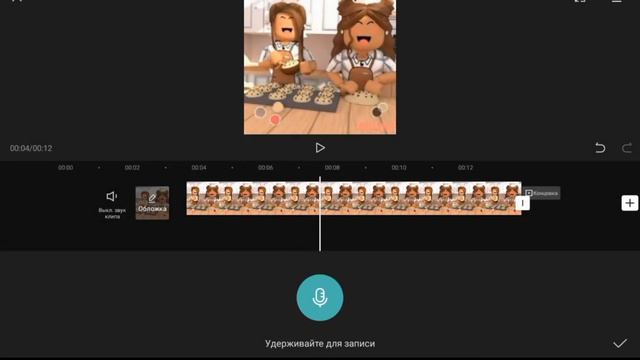Click the redo arrow icon
The image size is (640, 360).
click(627, 147)
